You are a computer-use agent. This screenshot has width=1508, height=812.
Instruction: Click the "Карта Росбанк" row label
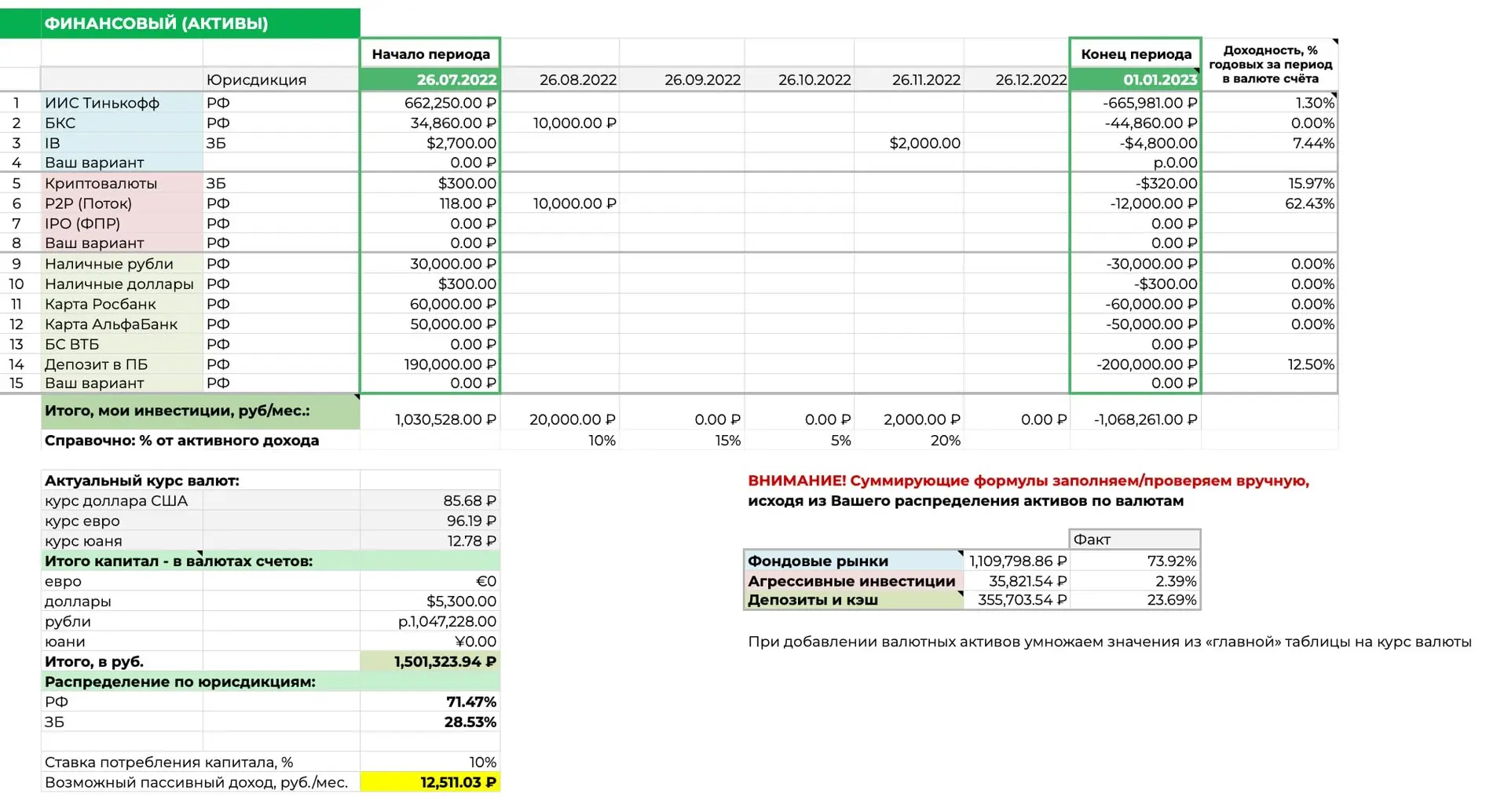tap(122, 304)
